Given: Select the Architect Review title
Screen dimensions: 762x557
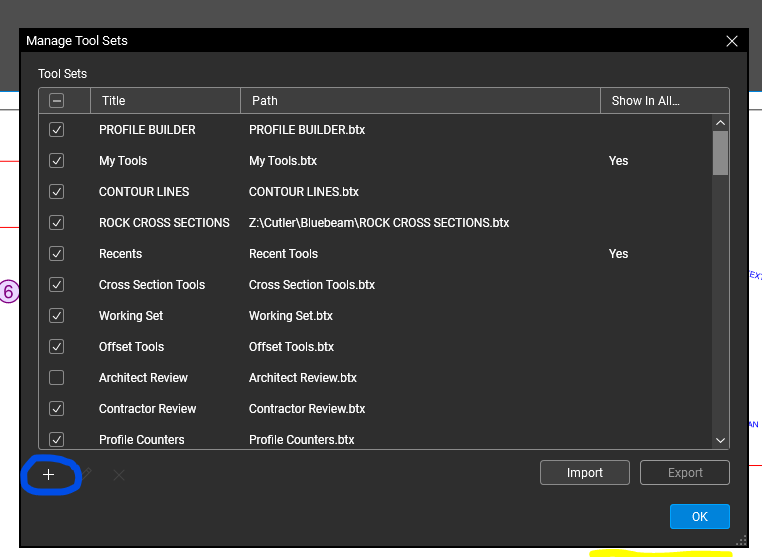Looking at the screenshot, I should pos(143,378).
